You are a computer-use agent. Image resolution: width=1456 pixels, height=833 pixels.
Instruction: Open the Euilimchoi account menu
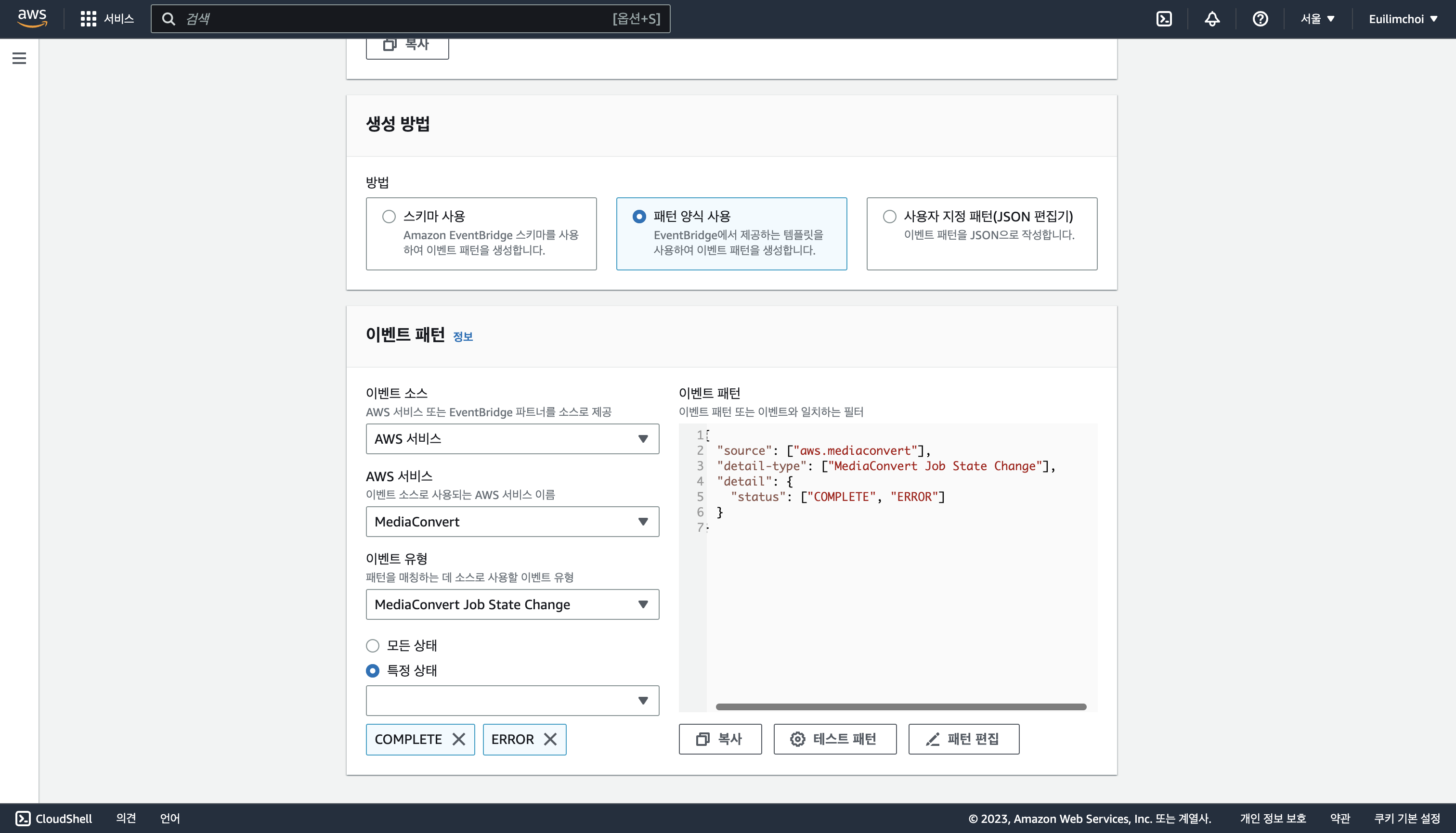pyautogui.click(x=1403, y=19)
